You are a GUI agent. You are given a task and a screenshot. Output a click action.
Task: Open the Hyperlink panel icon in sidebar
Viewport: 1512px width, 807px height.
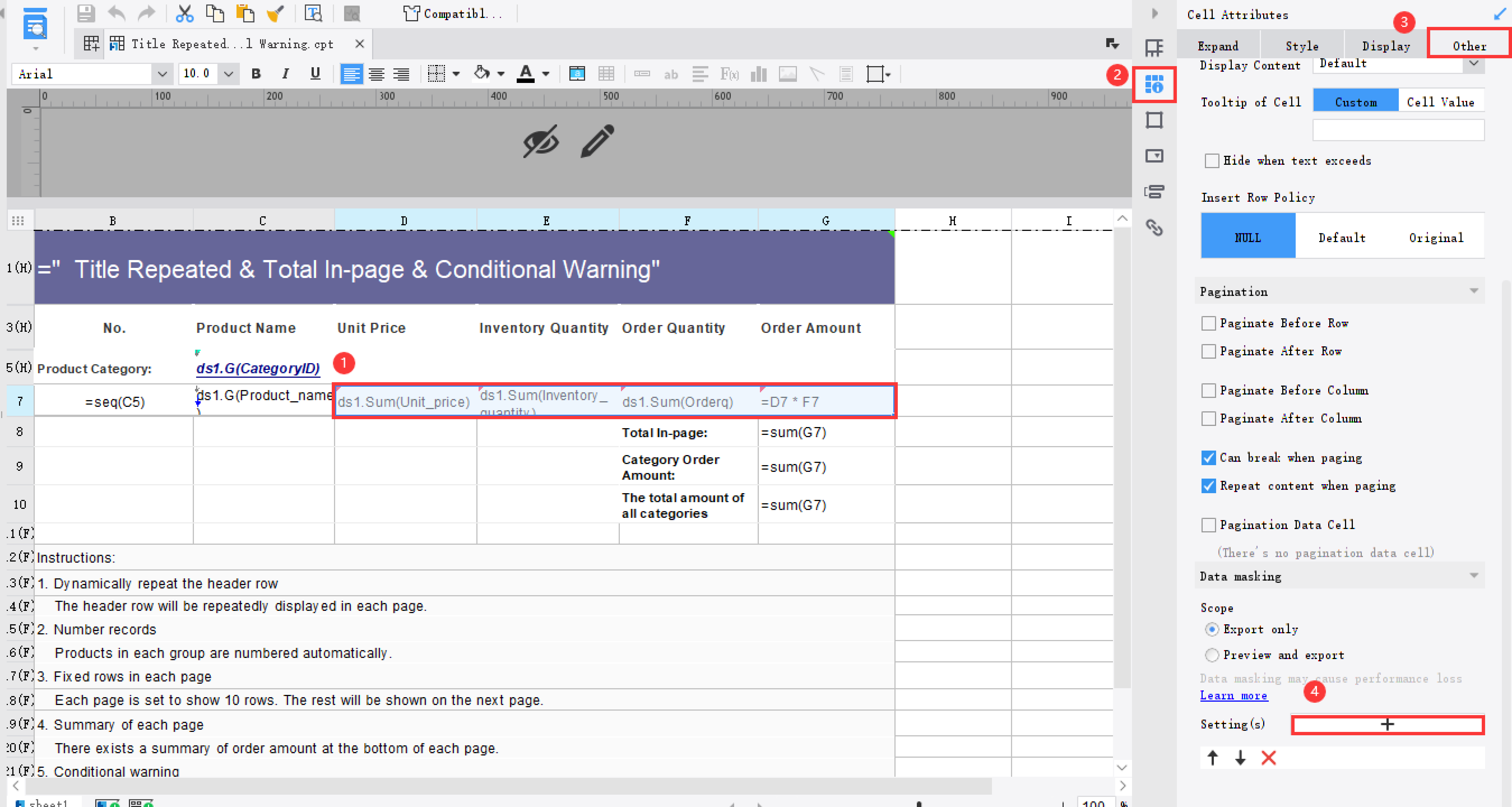coord(1154,227)
